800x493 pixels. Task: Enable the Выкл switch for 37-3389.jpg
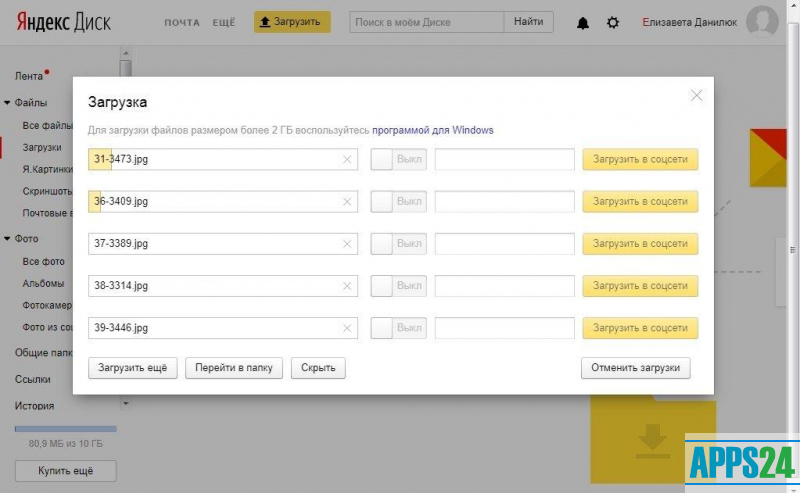[x=398, y=244]
